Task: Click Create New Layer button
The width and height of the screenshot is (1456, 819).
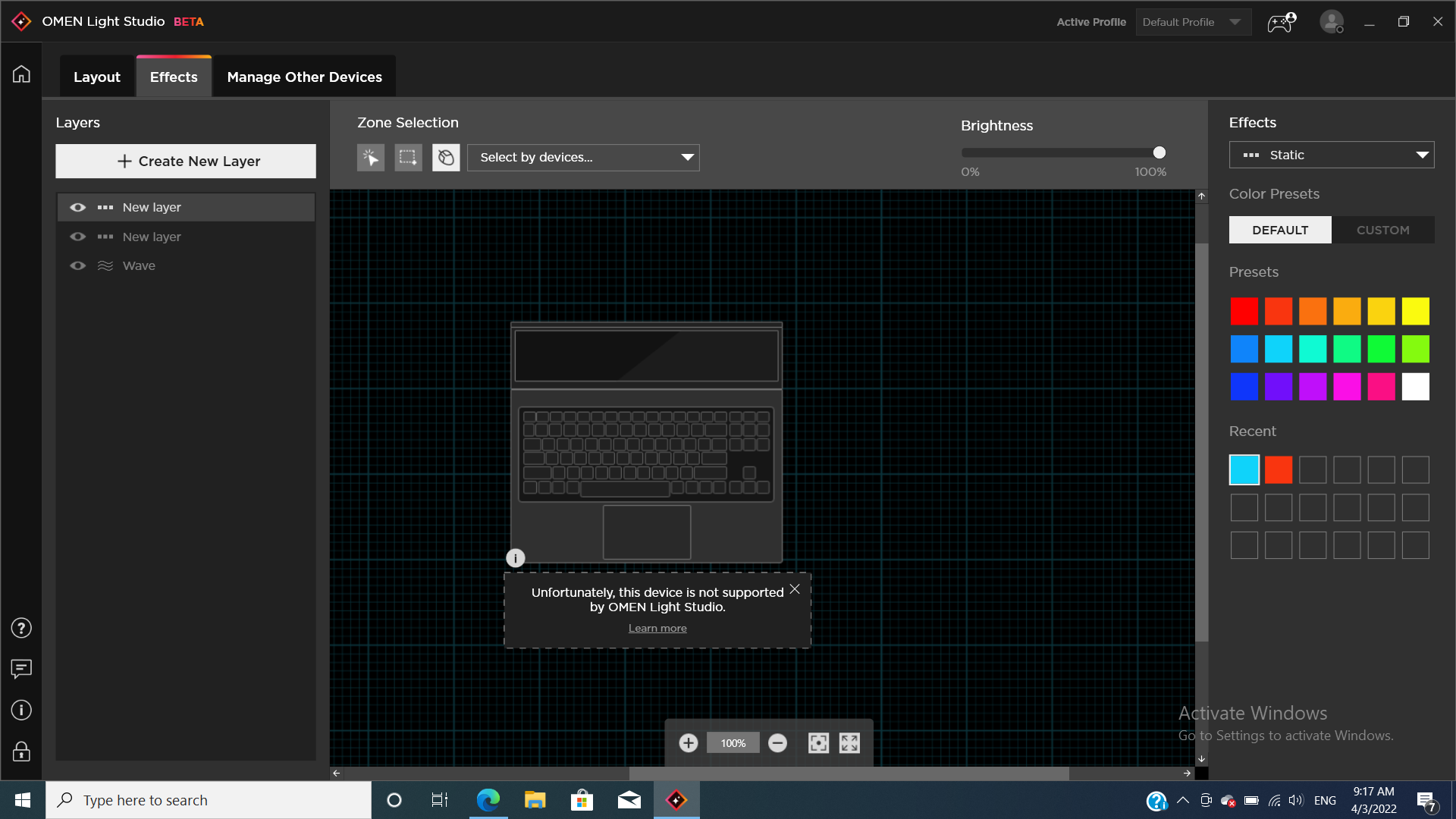Action: (186, 162)
